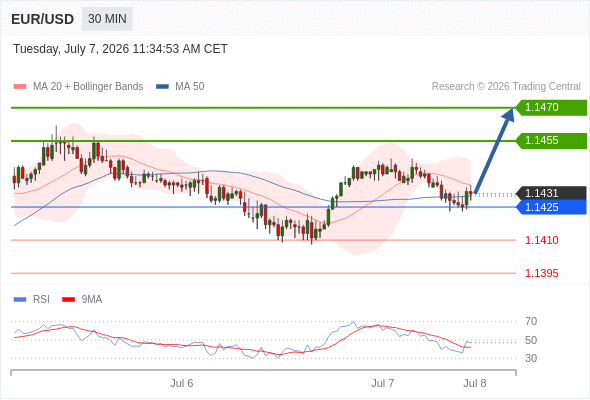Click the RSI 70 level label
This screenshot has height=400, width=590.
[x=531, y=321]
